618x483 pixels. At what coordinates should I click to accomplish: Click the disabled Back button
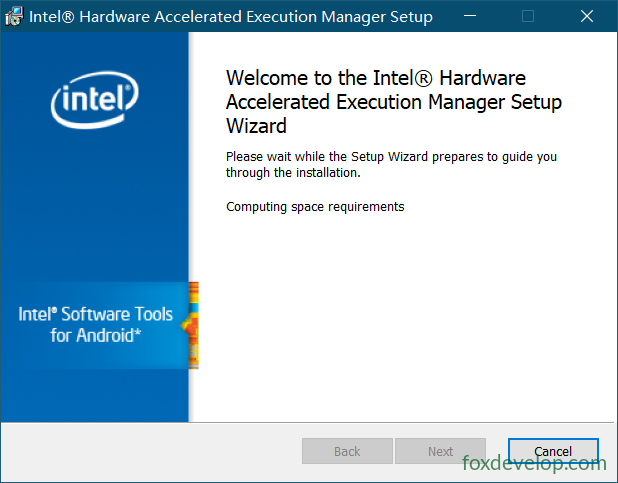(347, 451)
